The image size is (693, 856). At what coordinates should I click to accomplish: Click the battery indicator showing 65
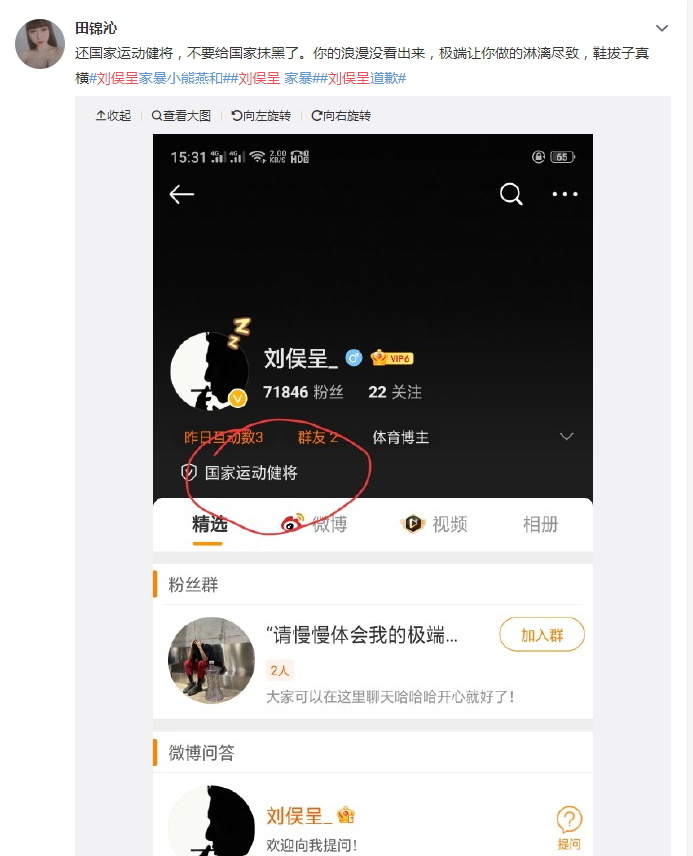pos(562,157)
